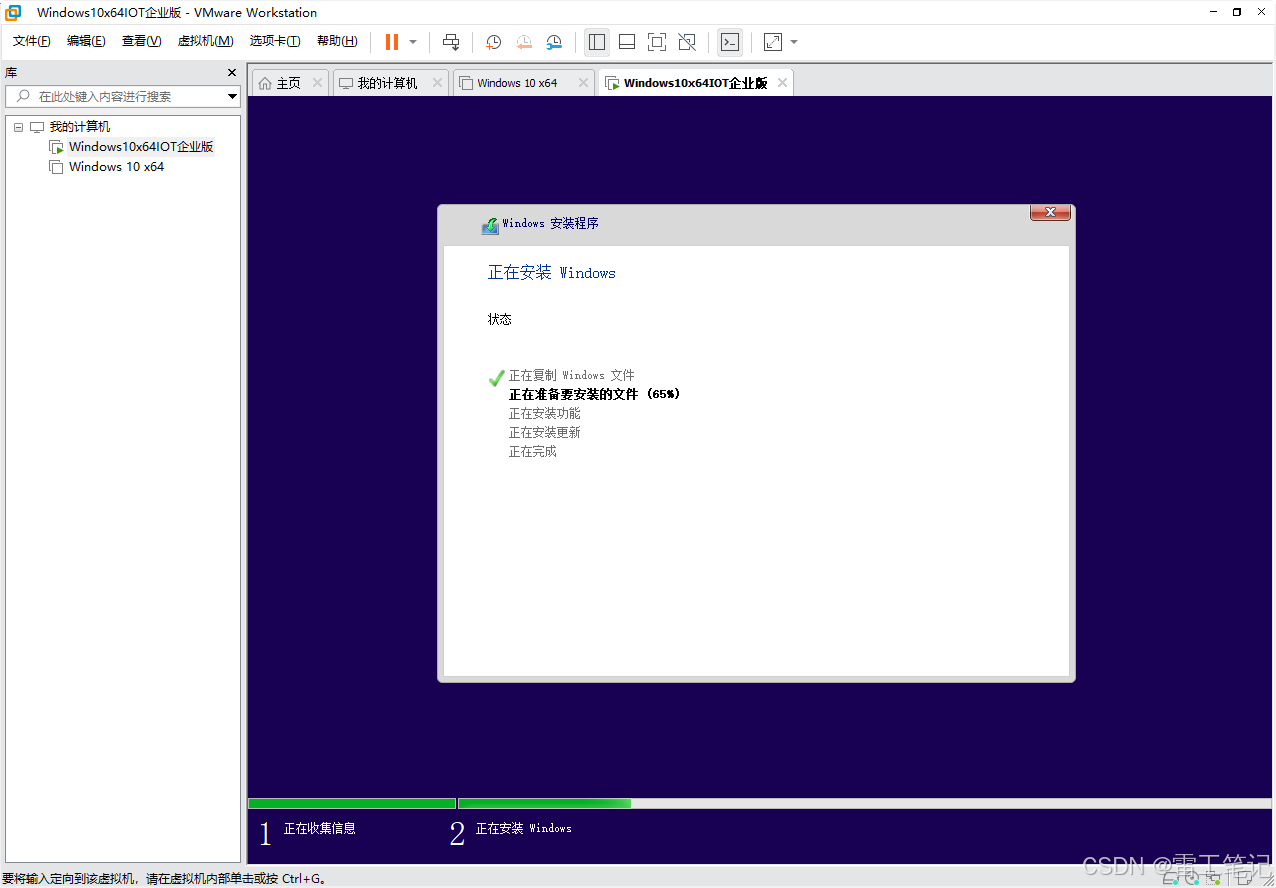
Task: Toggle the library sidebar view icon
Action: pos(597,42)
